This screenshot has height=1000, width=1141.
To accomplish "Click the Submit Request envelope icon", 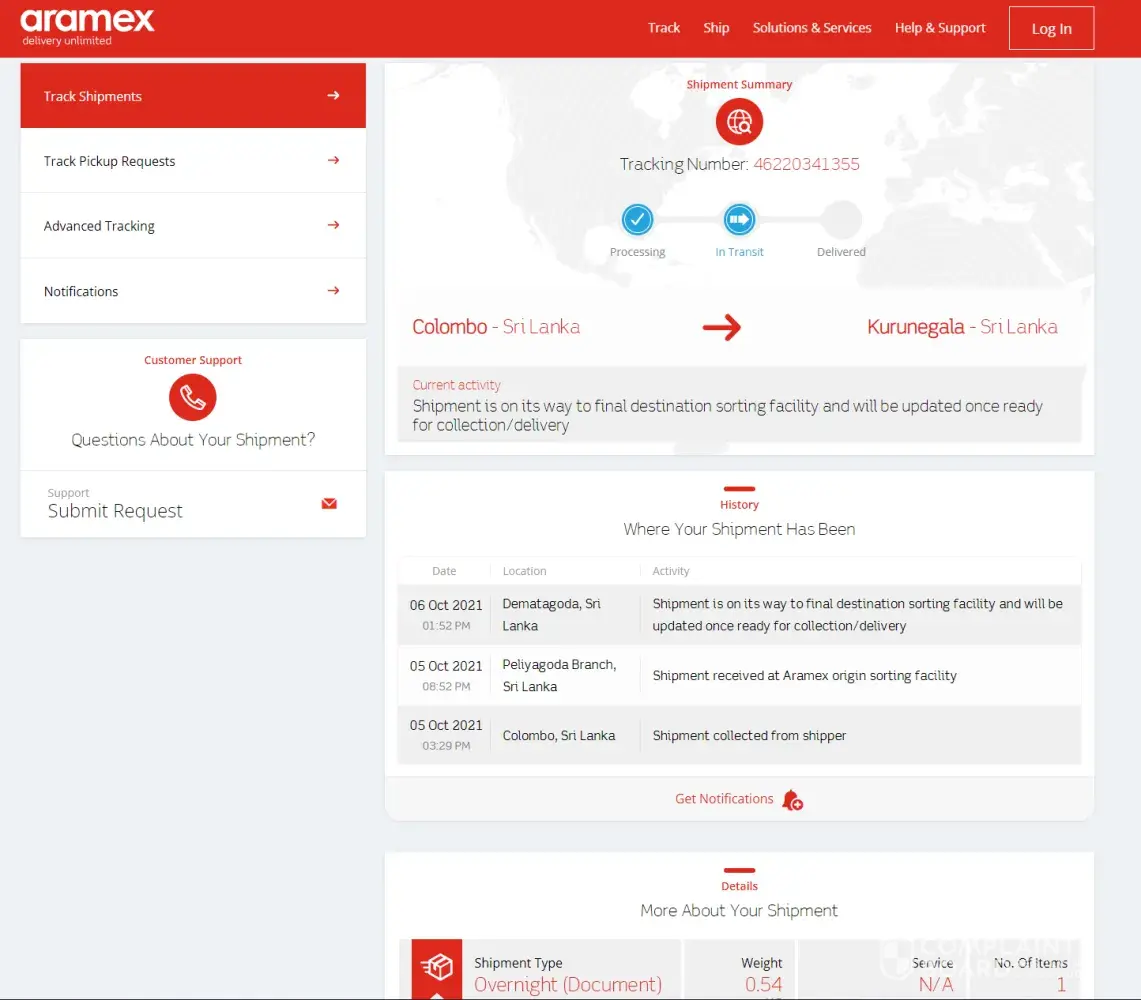I will coord(329,504).
